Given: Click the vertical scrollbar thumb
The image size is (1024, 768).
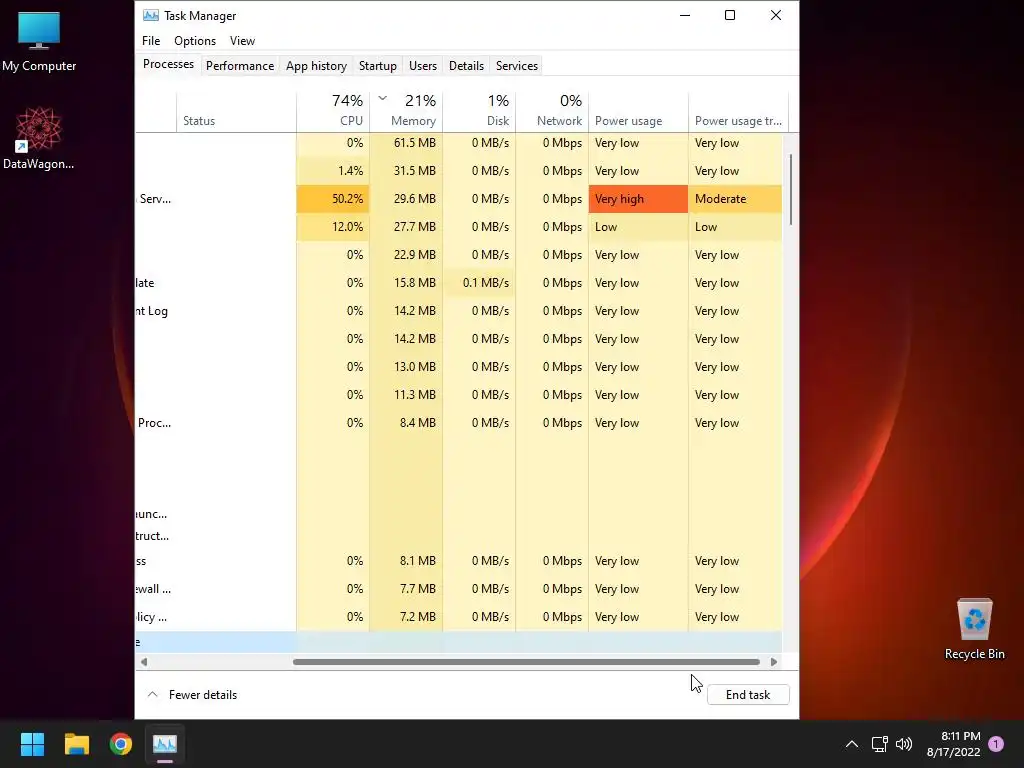Looking at the screenshot, I should [791, 189].
